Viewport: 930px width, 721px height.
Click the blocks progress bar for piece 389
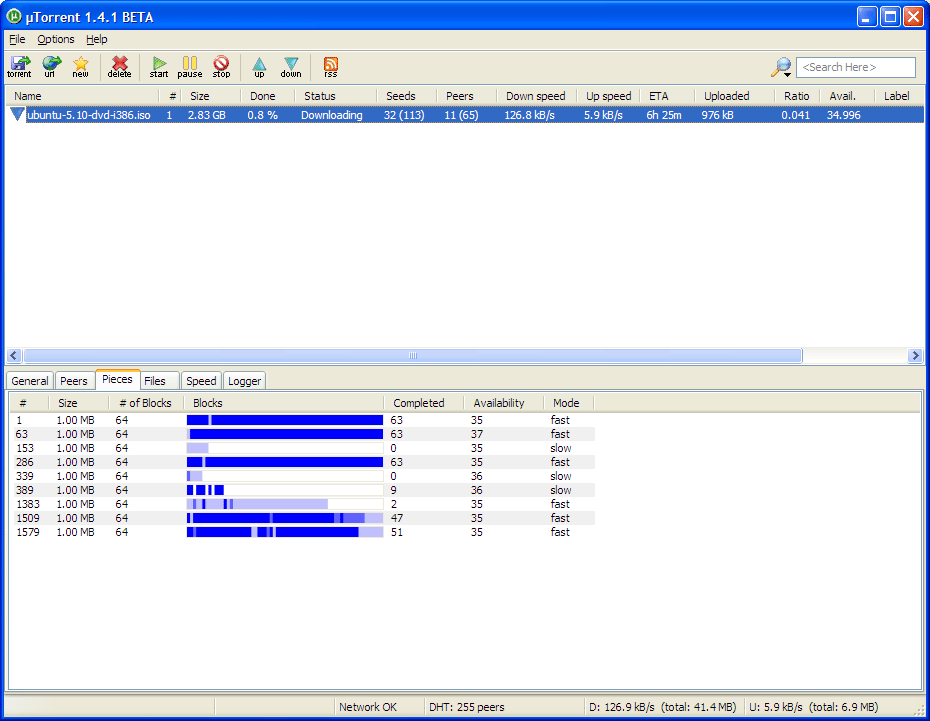(x=285, y=490)
